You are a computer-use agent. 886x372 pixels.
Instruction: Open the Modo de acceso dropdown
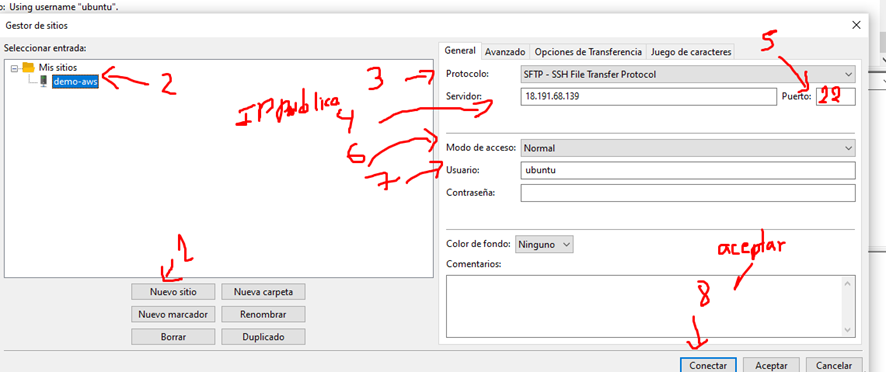(687, 148)
